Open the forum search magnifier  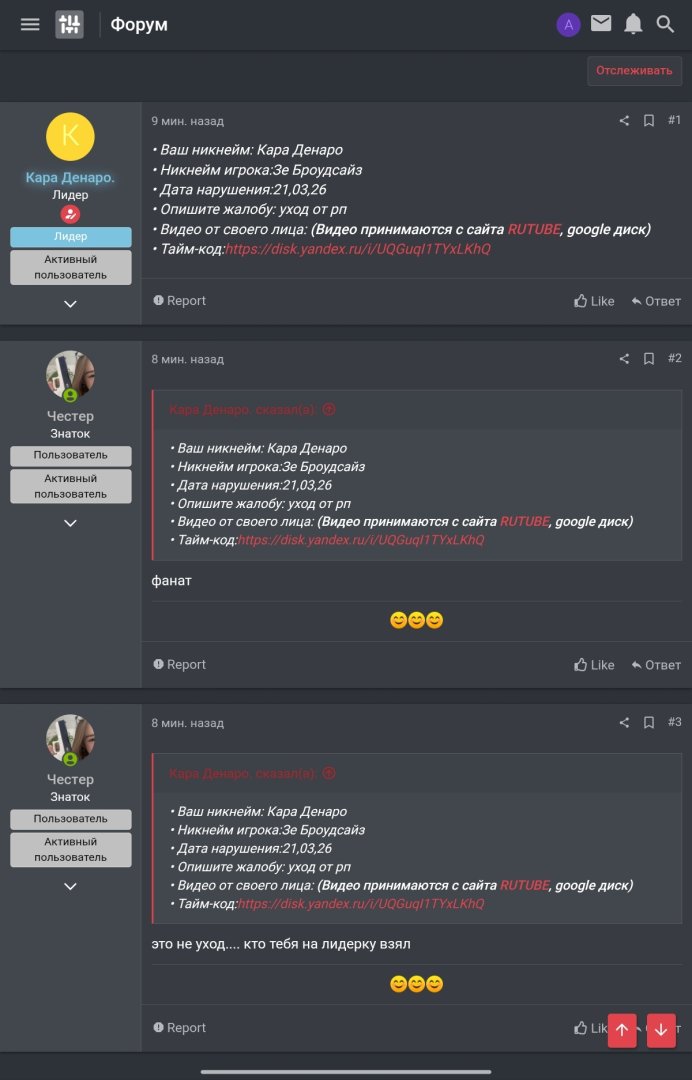[665, 25]
